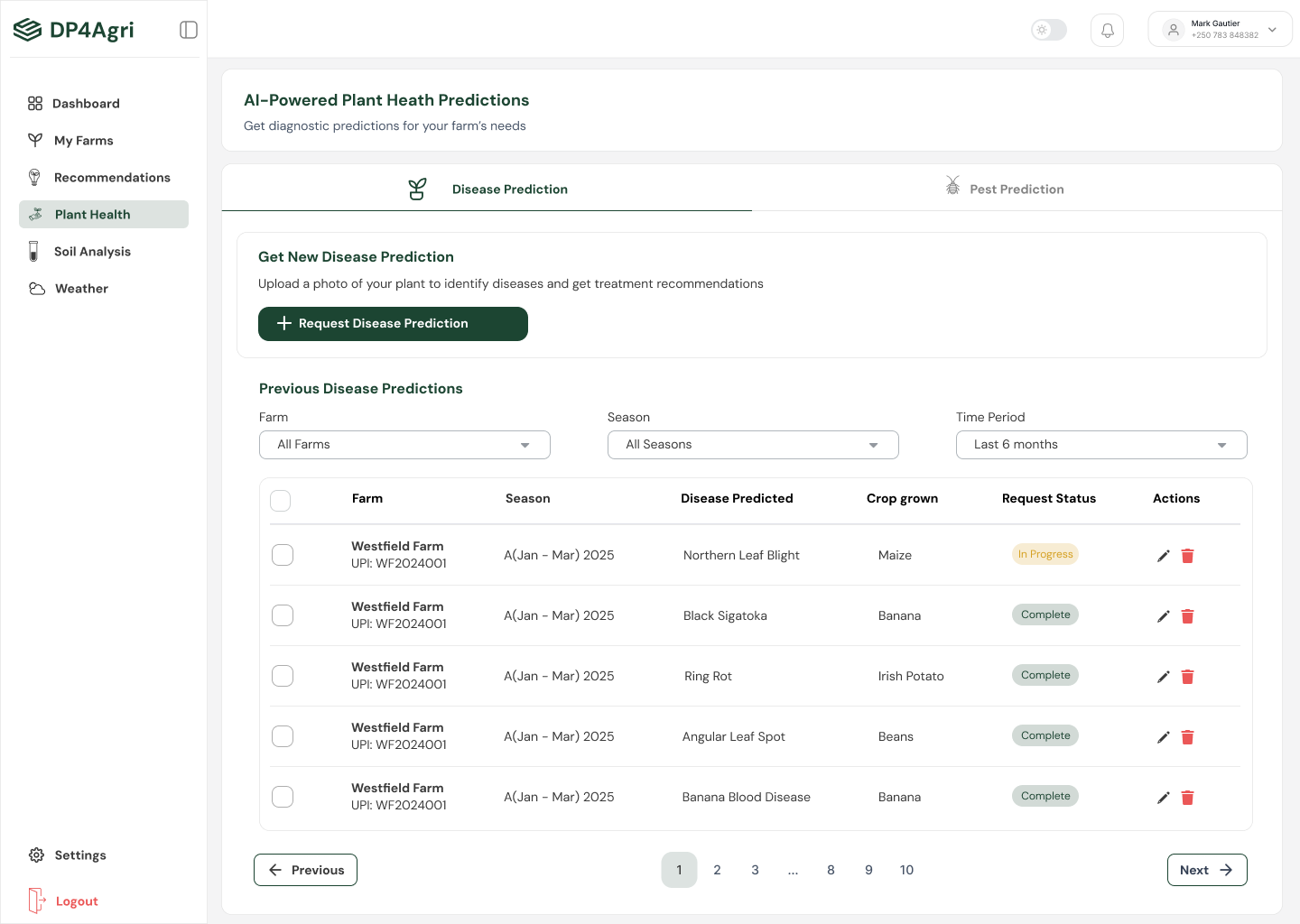The width and height of the screenshot is (1300, 924).
Task: Tick the Angular Leaf Spot row checkbox
Action: click(283, 736)
